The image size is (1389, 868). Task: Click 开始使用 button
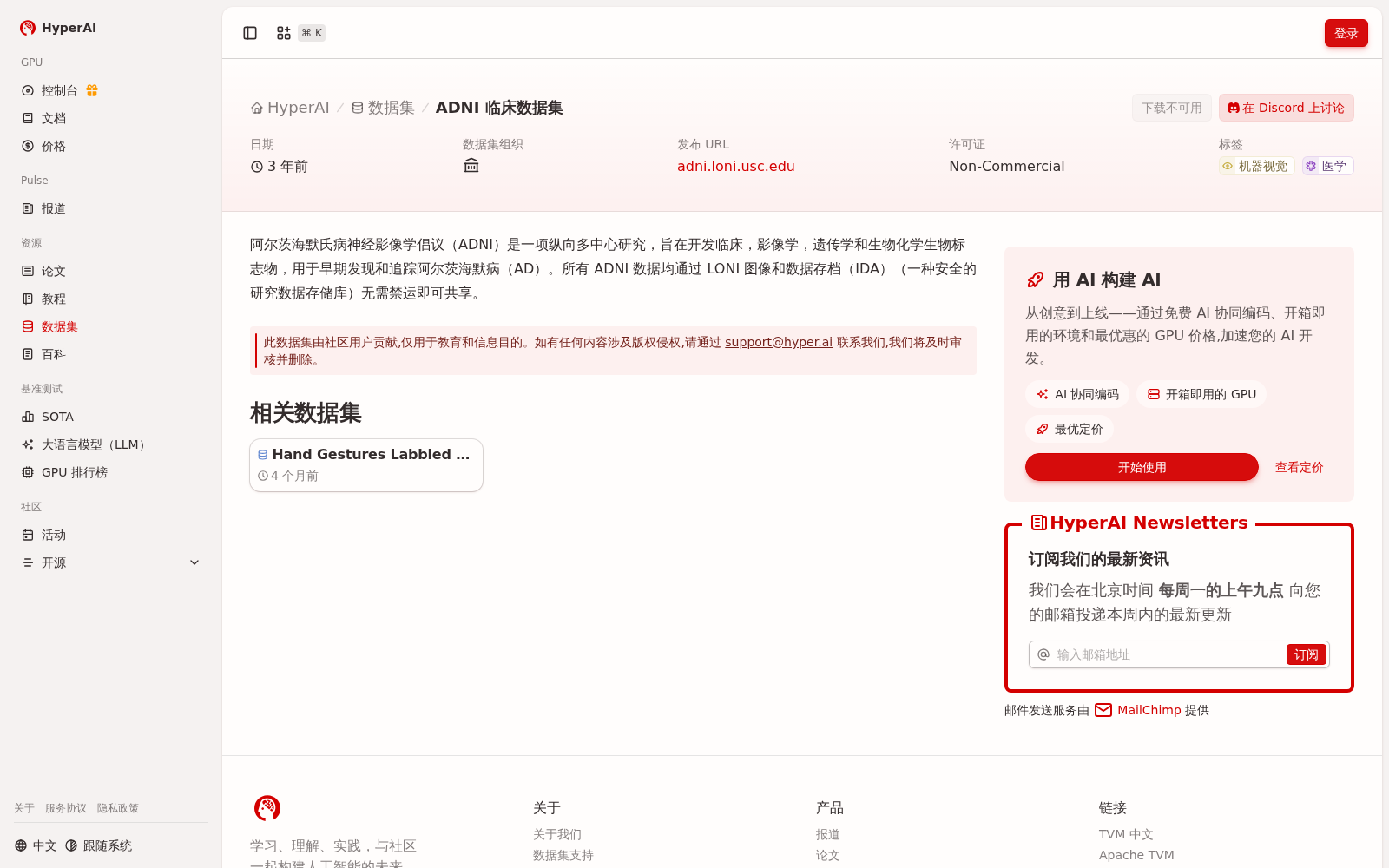point(1142,467)
